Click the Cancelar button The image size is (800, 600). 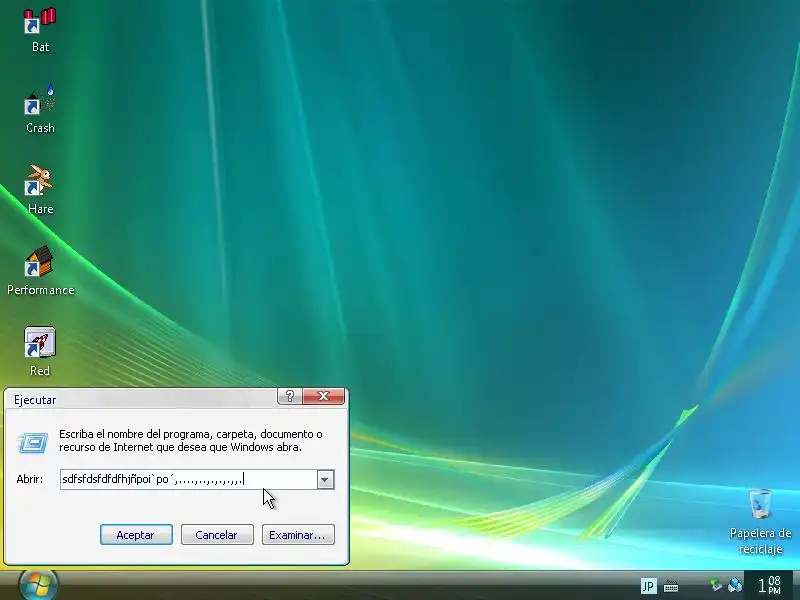point(217,535)
